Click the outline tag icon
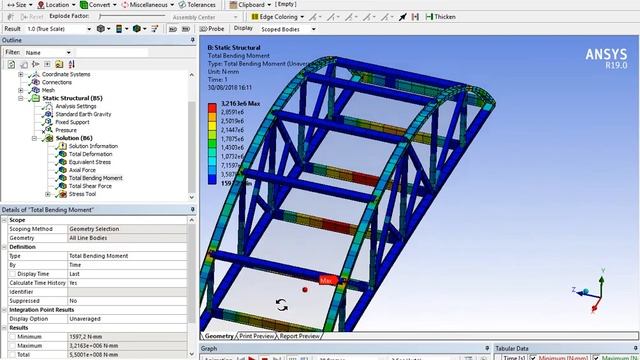This screenshot has height=360, width=640. tap(24, 64)
